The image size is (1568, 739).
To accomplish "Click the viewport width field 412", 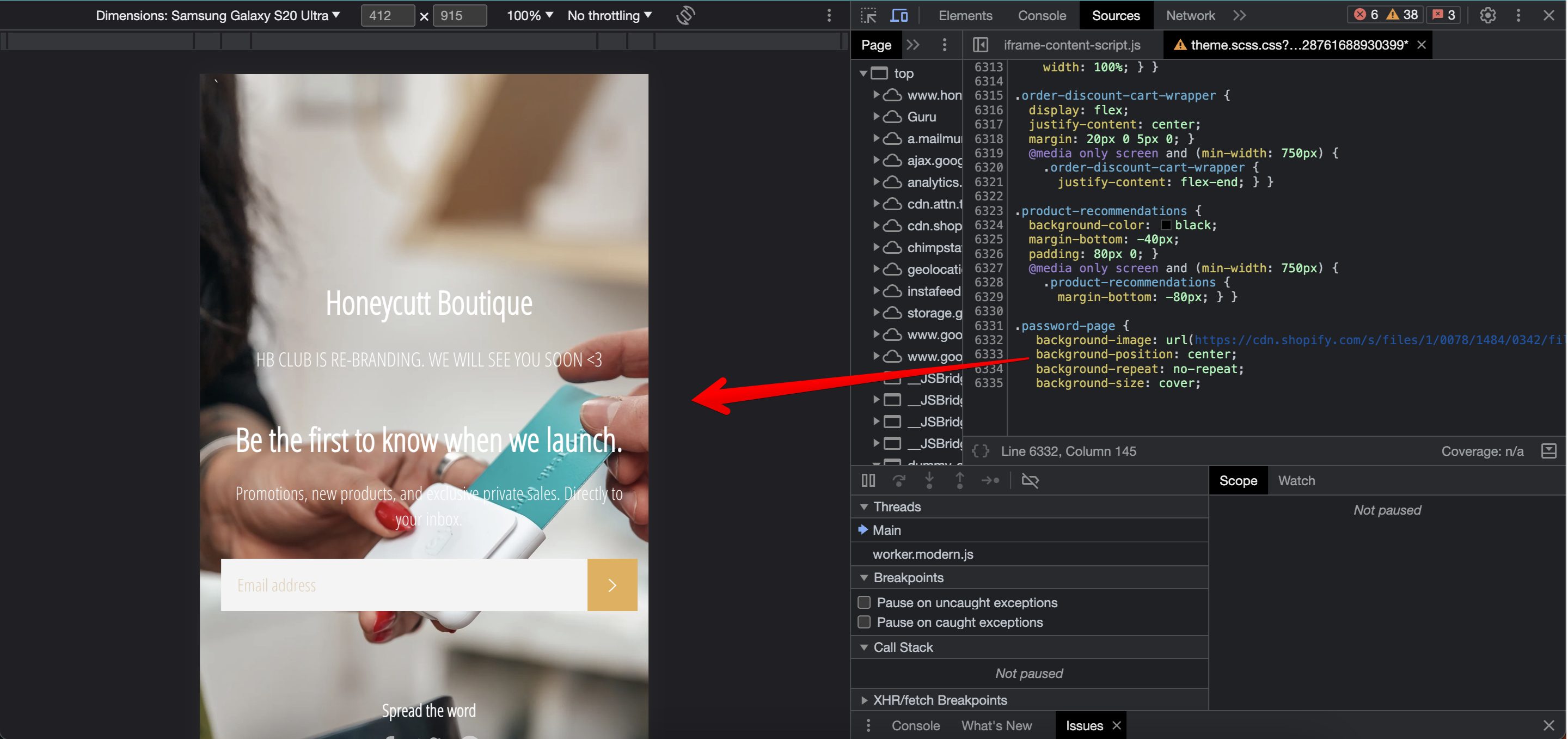I will pyautogui.click(x=388, y=15).
